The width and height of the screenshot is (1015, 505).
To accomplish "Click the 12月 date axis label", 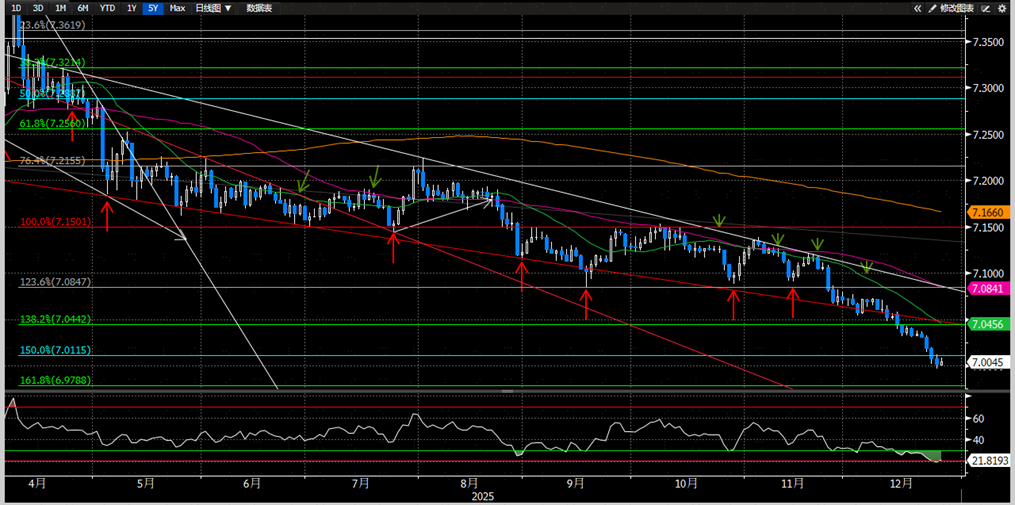I will [x=900, y=484].
